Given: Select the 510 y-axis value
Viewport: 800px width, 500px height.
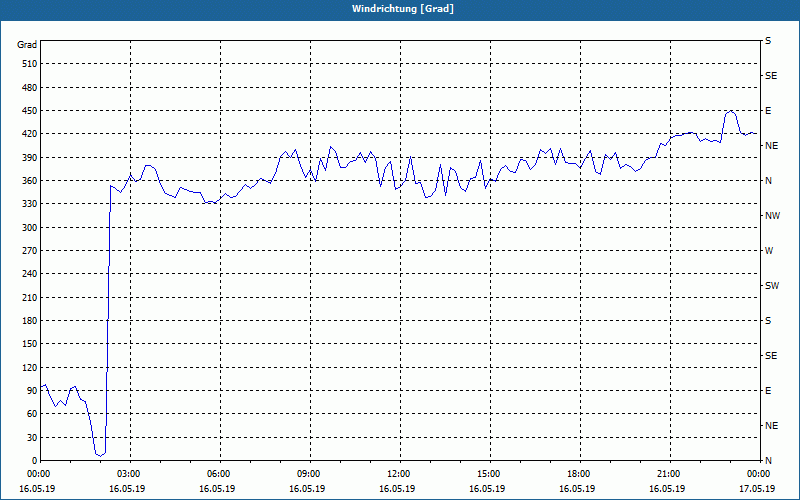Looking at the screenshot, I should (x=30, y=64).
